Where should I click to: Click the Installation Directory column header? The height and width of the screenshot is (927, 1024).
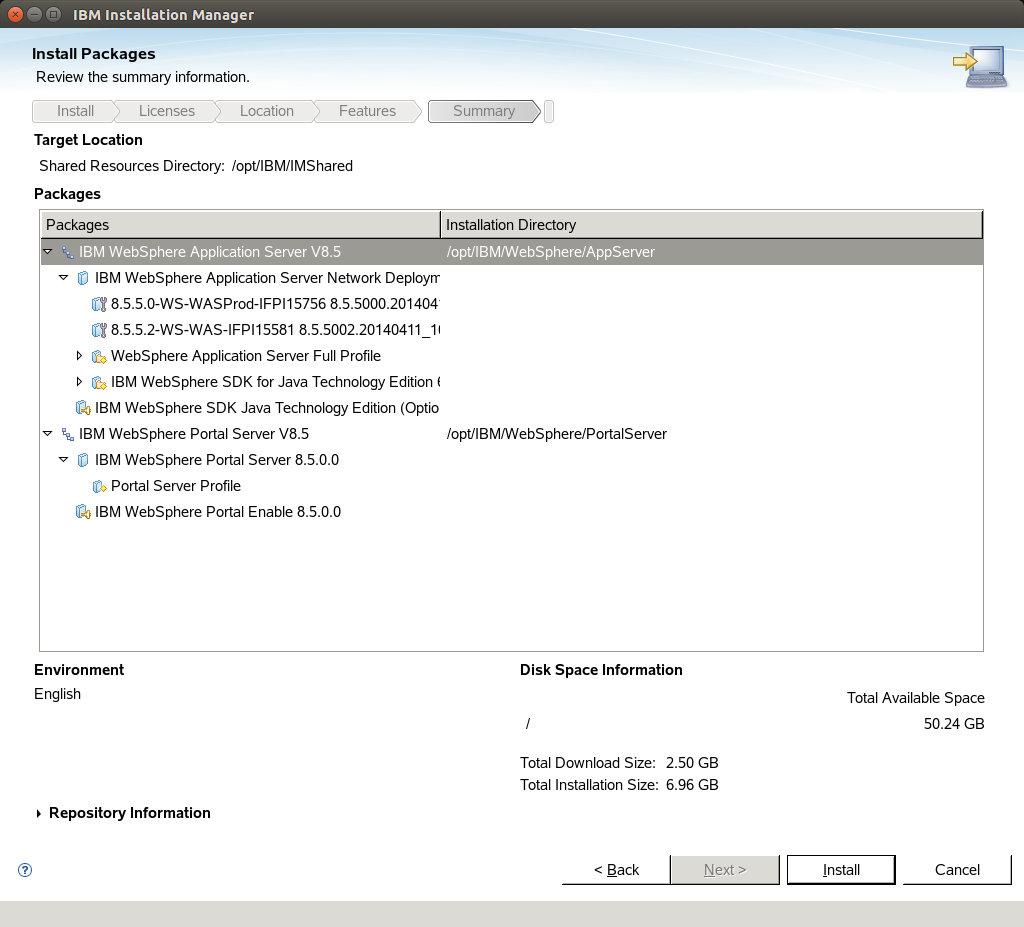(x=712, y=225)
